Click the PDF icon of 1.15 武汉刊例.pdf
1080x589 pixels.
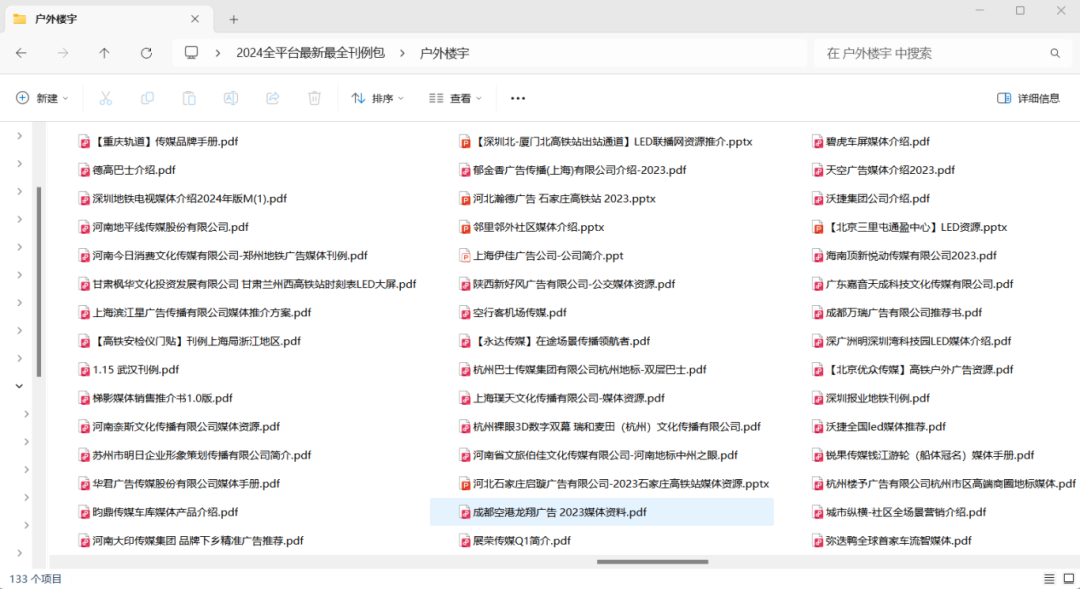84,370
